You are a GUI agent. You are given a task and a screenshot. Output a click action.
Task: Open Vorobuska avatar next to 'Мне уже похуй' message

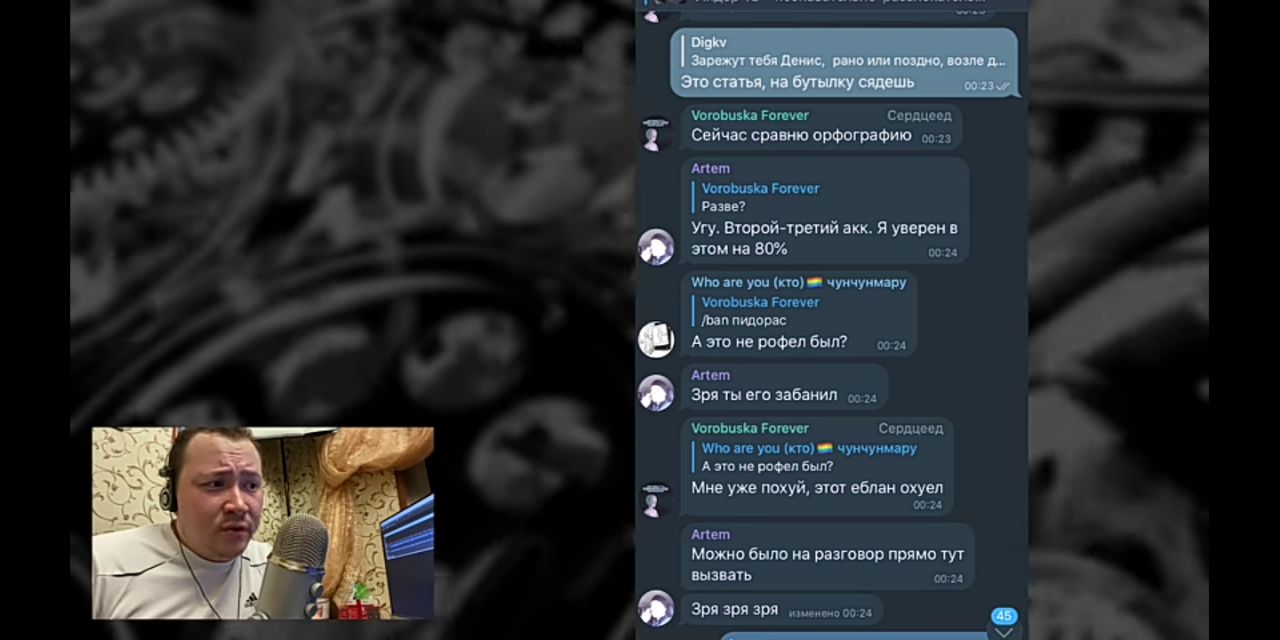[656, 499]
